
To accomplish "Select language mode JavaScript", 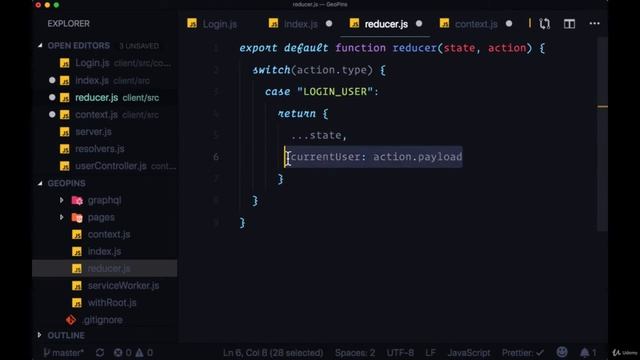I will coord(469,353).
